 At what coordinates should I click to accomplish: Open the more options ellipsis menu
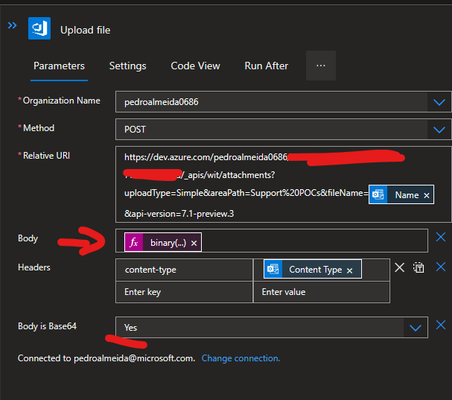321,66
